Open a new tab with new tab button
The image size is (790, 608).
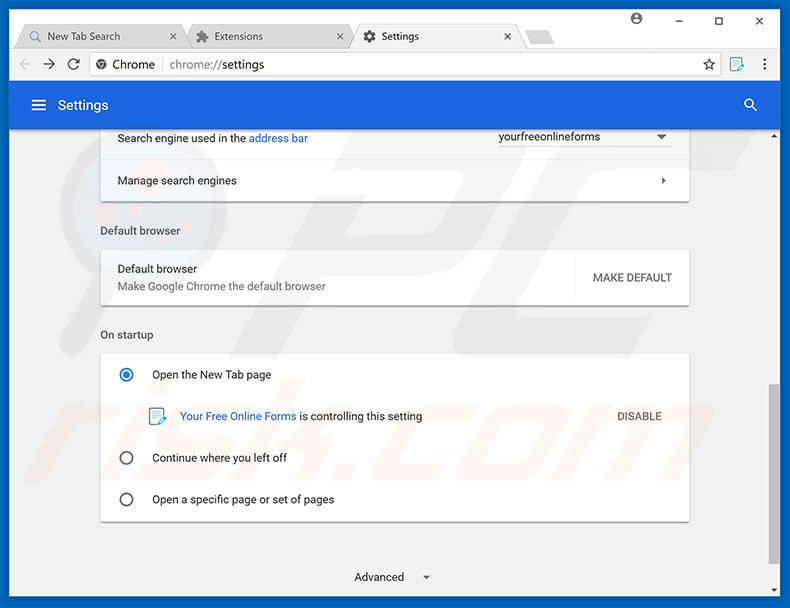539,37
